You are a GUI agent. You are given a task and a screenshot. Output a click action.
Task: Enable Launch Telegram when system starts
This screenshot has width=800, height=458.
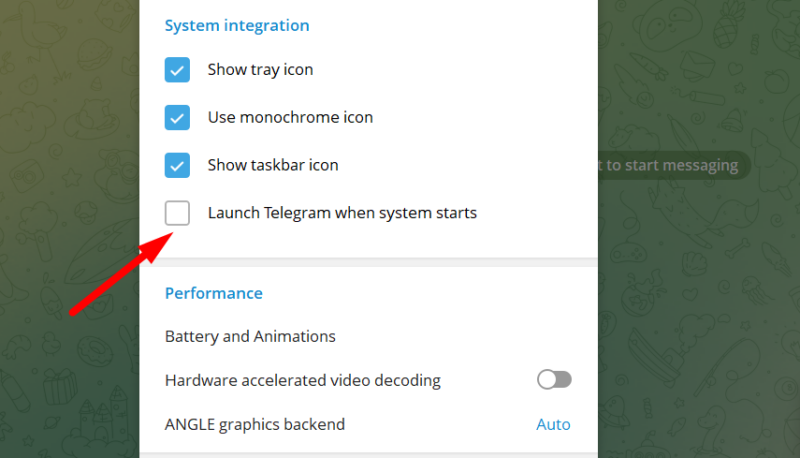[177, 213]
